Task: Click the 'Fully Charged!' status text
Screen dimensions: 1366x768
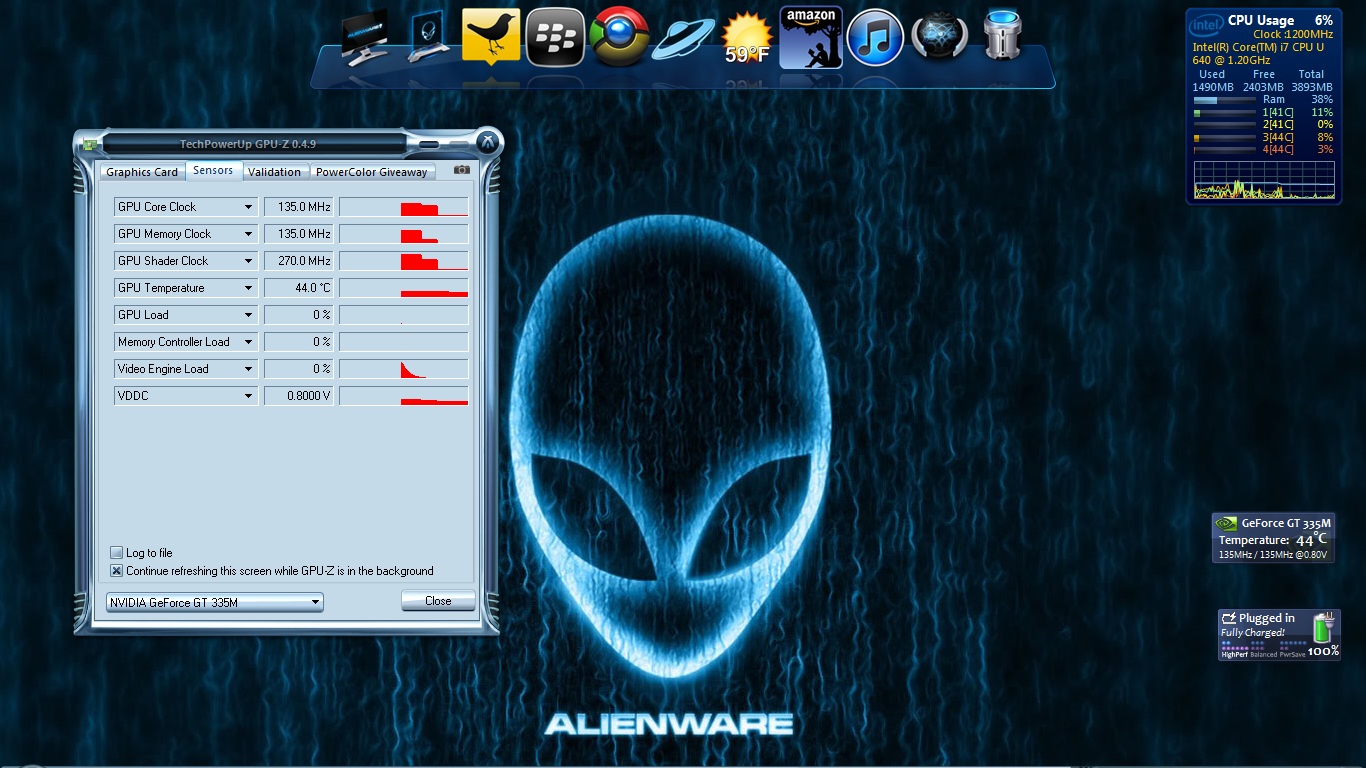Action: point(1252,633)
